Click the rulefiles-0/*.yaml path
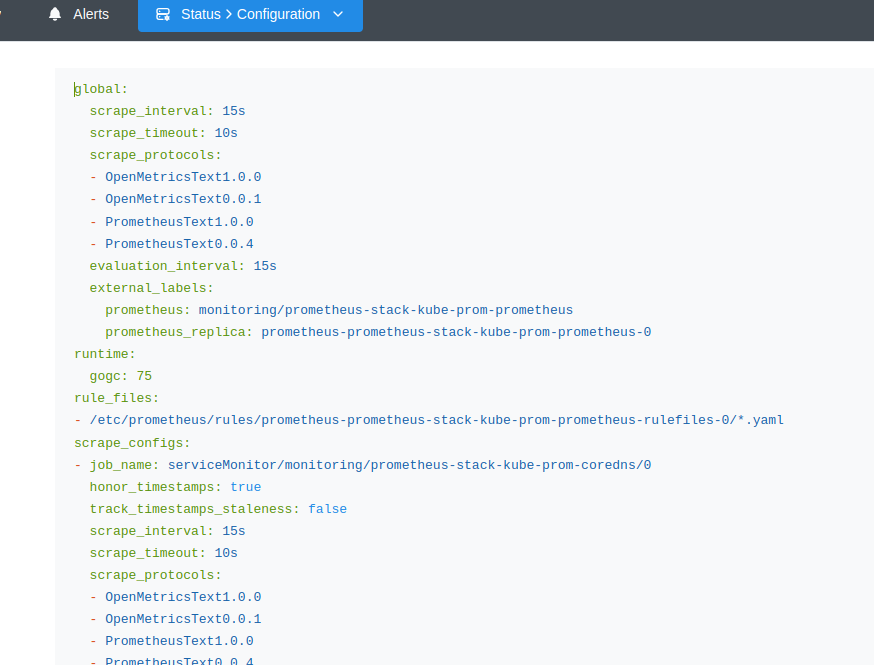The image size is (874, 665). click(436, 420)
